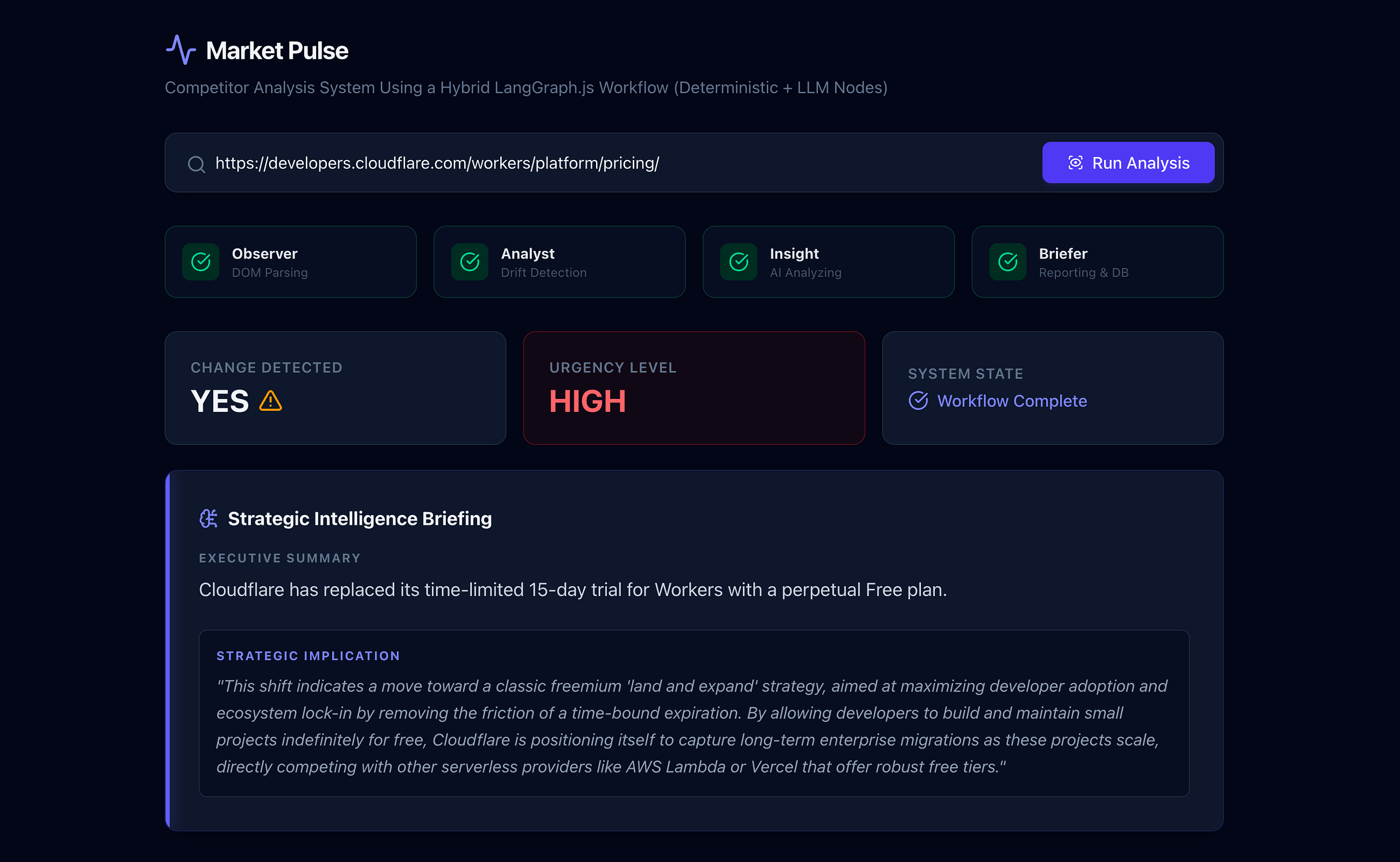Click the STRATEGIC IMPLICATION label

[x=309, y=656]
